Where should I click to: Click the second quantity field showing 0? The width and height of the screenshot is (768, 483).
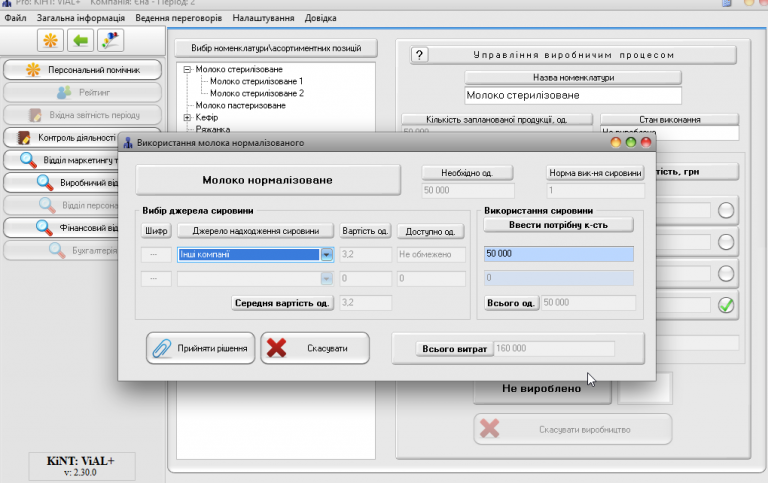(x=558, y=278)
